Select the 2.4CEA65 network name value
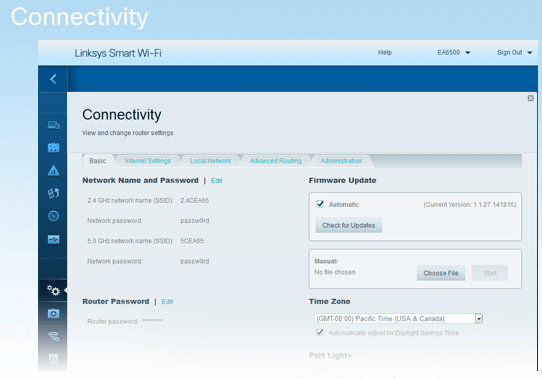 [195, 201]
